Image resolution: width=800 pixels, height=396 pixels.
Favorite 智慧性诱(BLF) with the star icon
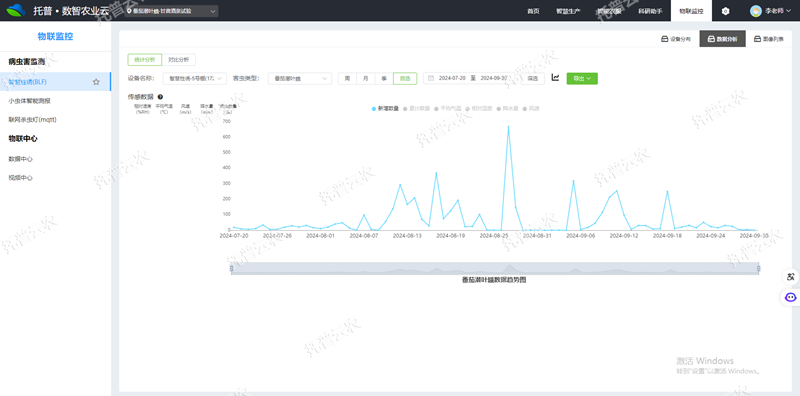pyautogui.click(x=96, y=82)
